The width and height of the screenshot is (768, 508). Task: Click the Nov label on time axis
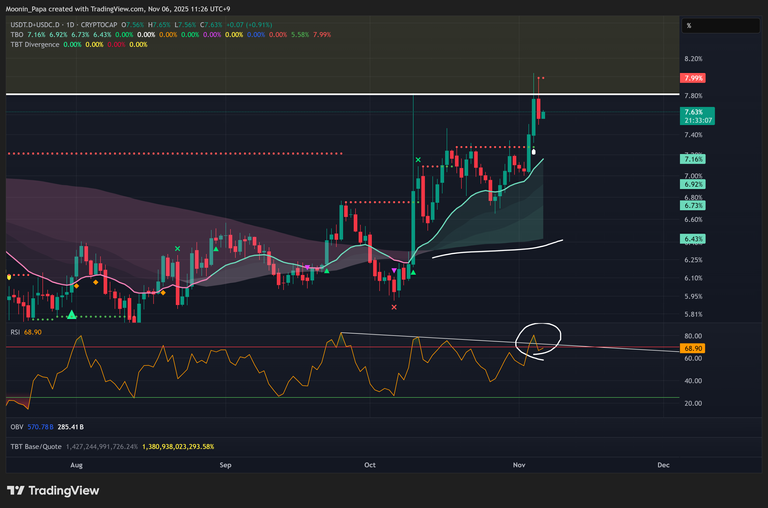tap(519, 466)
